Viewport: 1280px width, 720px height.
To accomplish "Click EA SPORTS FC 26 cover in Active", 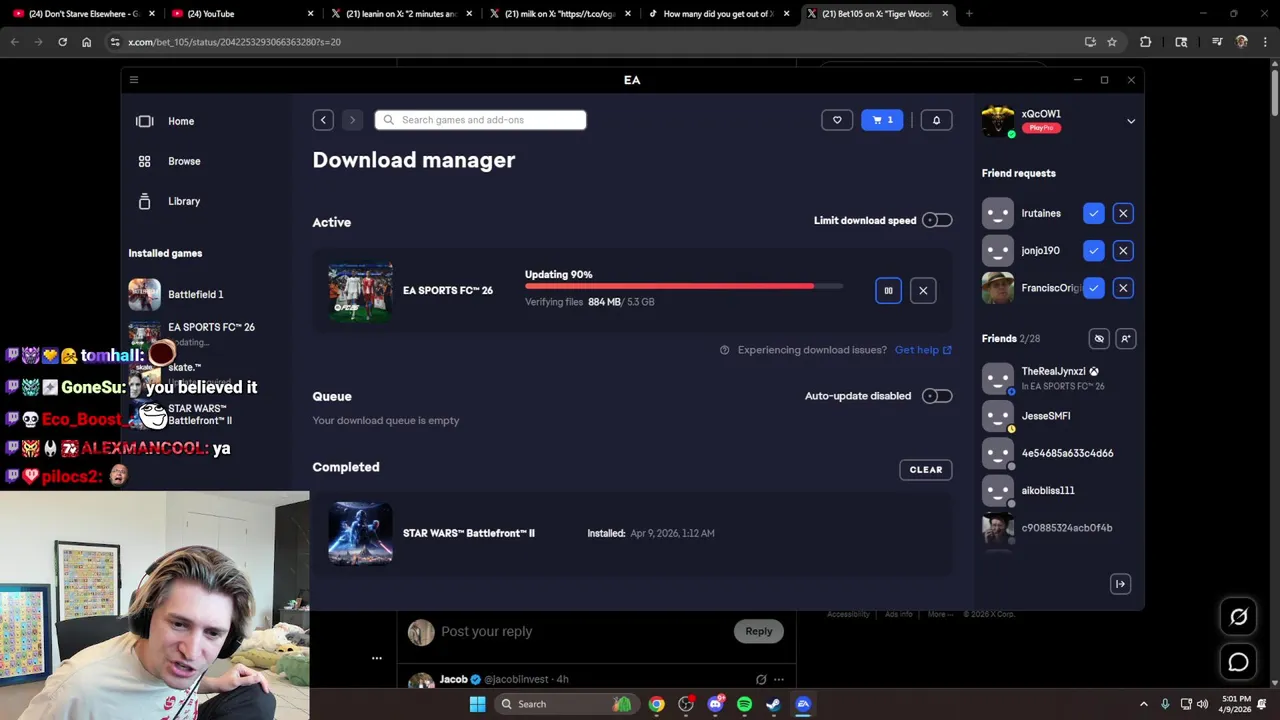I will (x=360, y=291).
